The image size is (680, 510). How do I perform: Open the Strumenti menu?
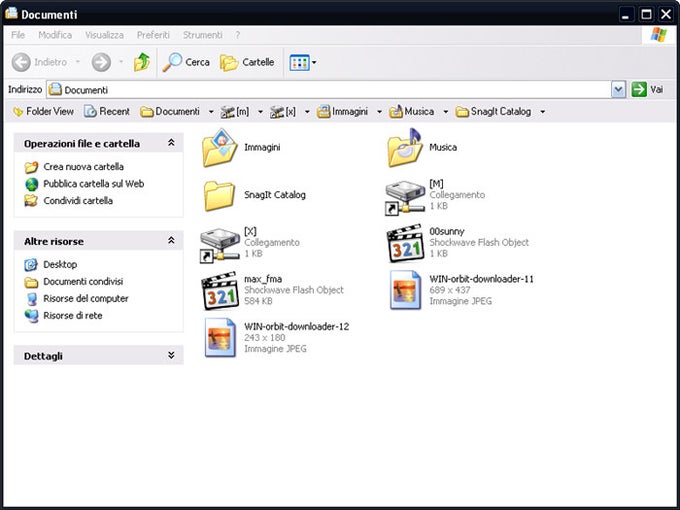[203, 35]
